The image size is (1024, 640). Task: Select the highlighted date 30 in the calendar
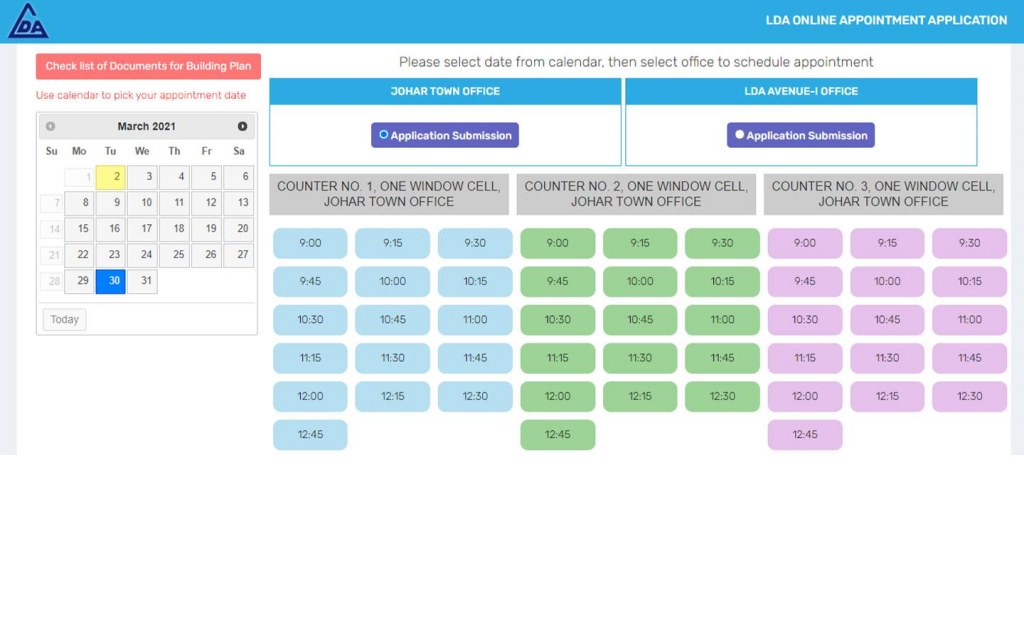110,281
